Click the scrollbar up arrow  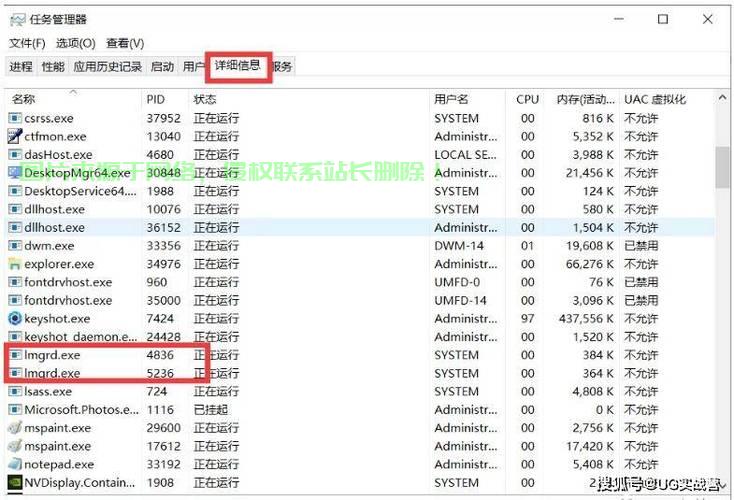tap(722, 98)
